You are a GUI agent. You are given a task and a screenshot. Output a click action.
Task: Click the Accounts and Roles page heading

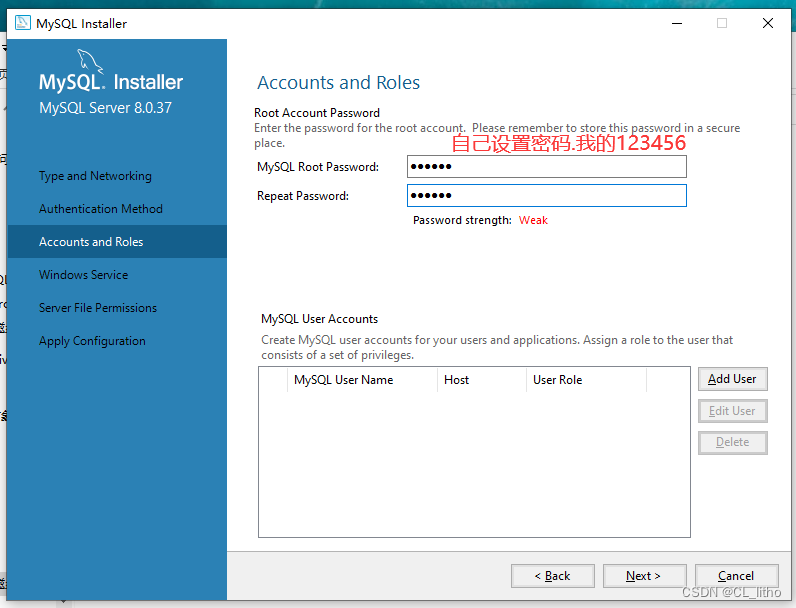[339, 82]
